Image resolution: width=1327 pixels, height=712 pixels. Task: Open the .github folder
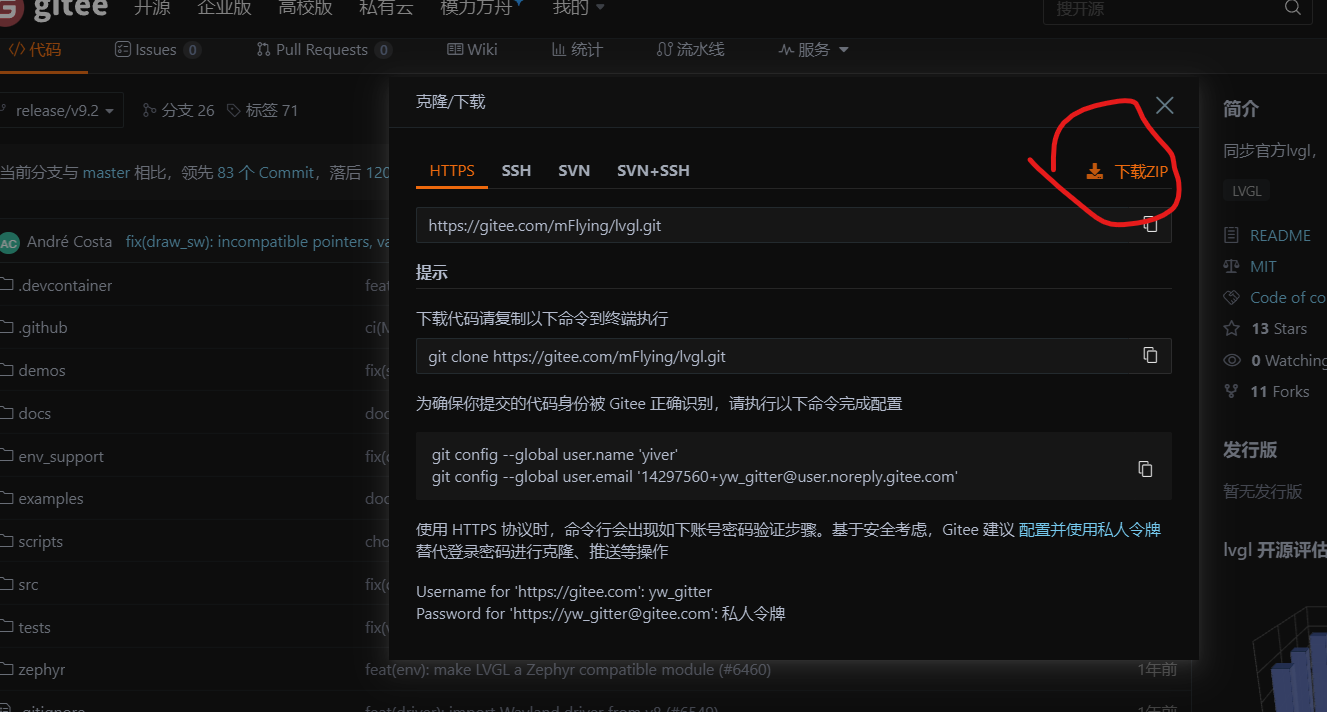coord(43,327)
